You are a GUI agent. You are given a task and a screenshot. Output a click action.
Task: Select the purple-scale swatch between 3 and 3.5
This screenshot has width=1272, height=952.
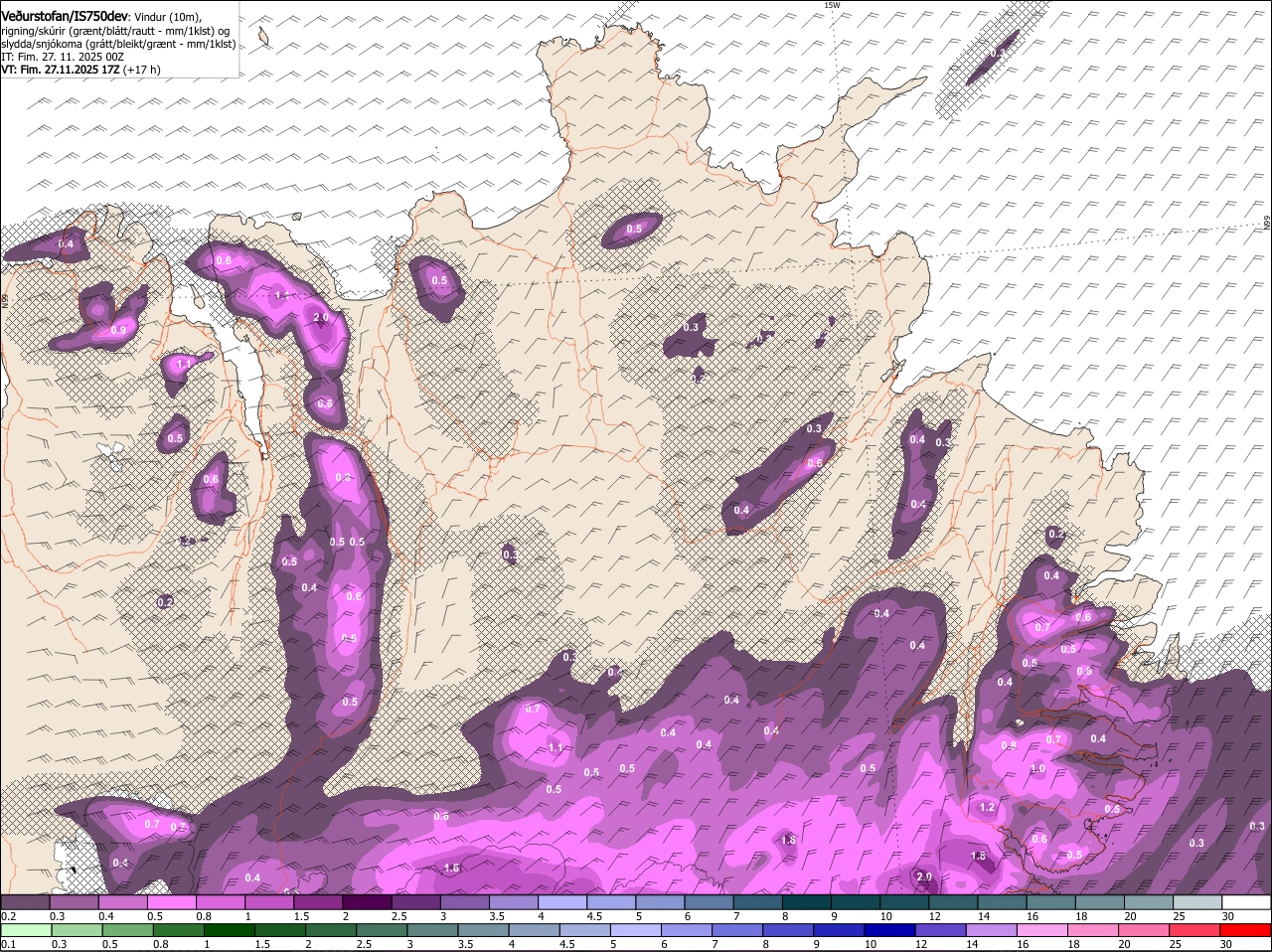(464, 902)
